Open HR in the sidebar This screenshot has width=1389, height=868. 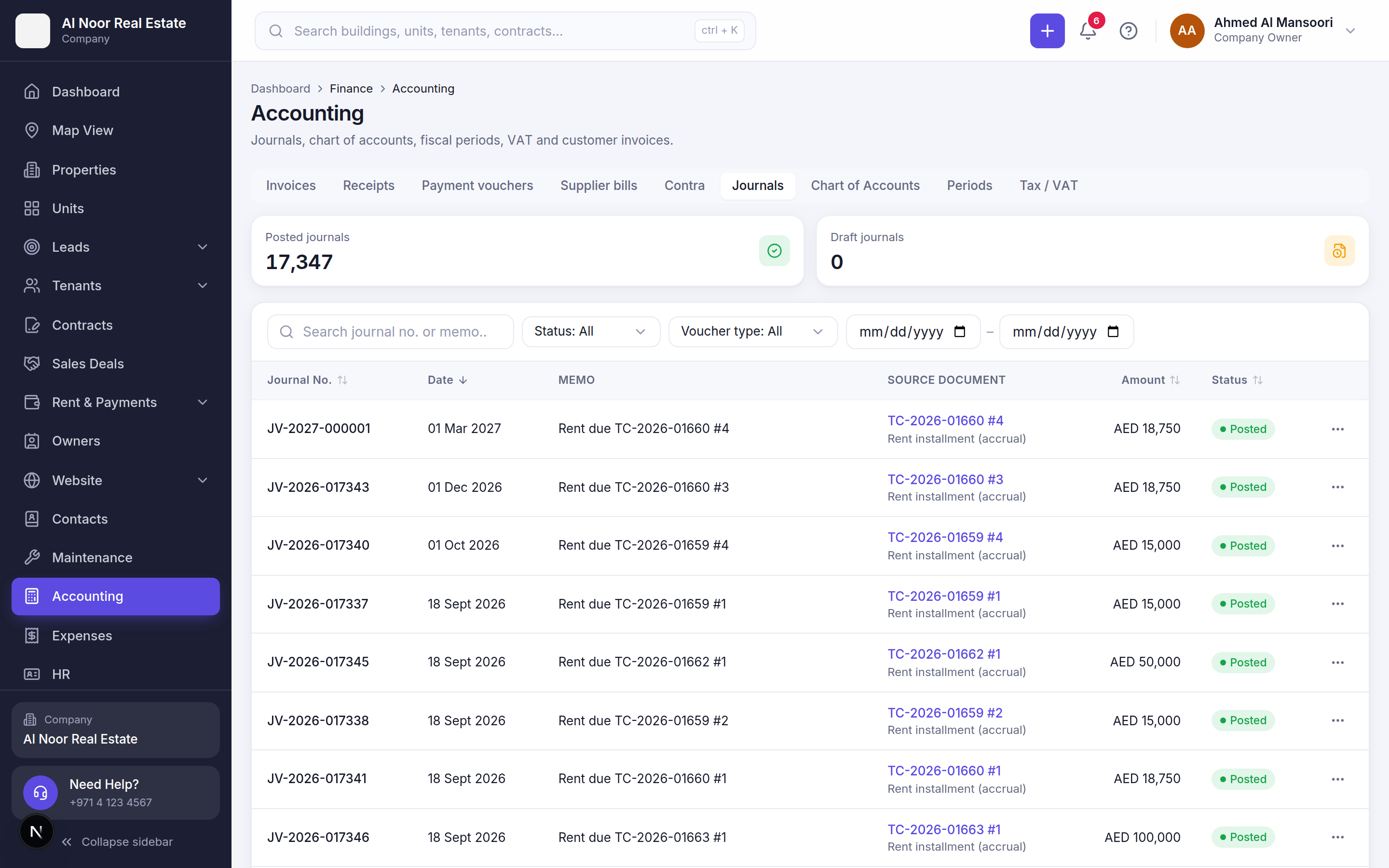(x=115, y=674)
